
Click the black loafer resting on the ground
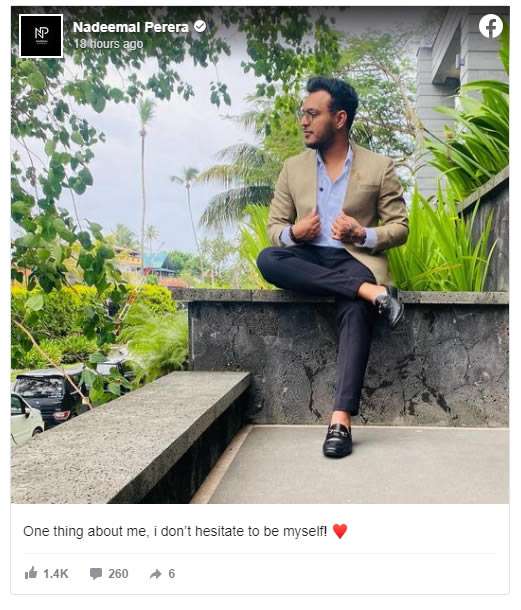(337, 440)
